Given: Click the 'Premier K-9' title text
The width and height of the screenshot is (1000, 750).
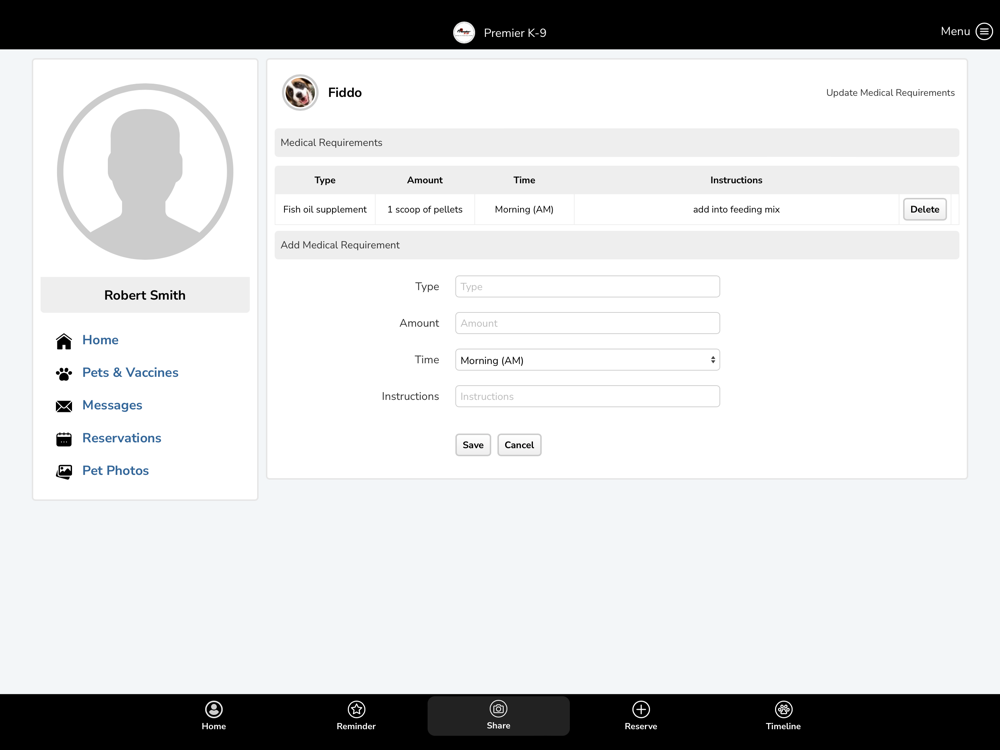Looking at the screenshot, I should pos(515,33).
